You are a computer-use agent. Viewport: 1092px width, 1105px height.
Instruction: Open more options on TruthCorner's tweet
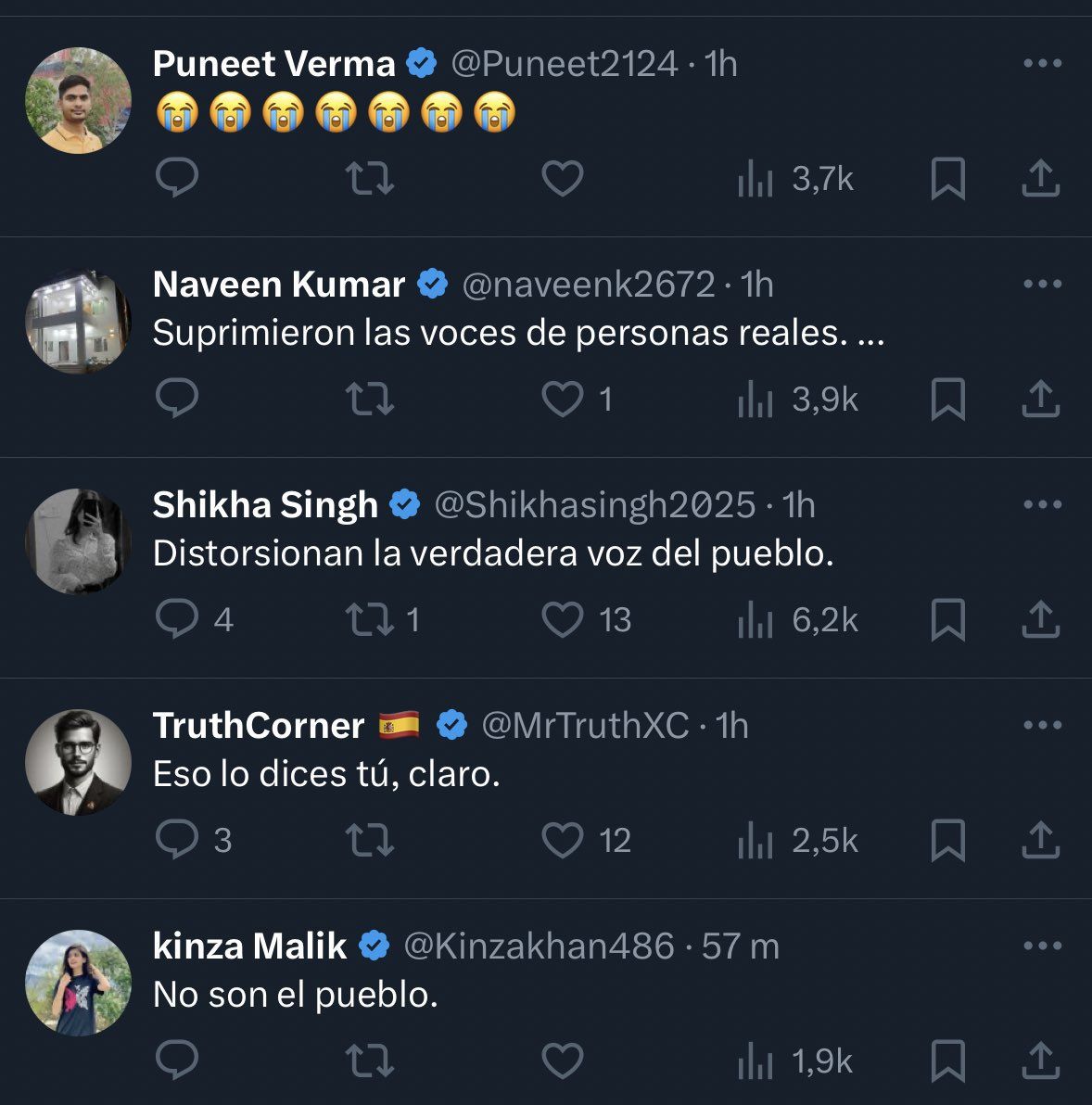coord(1042,726)
